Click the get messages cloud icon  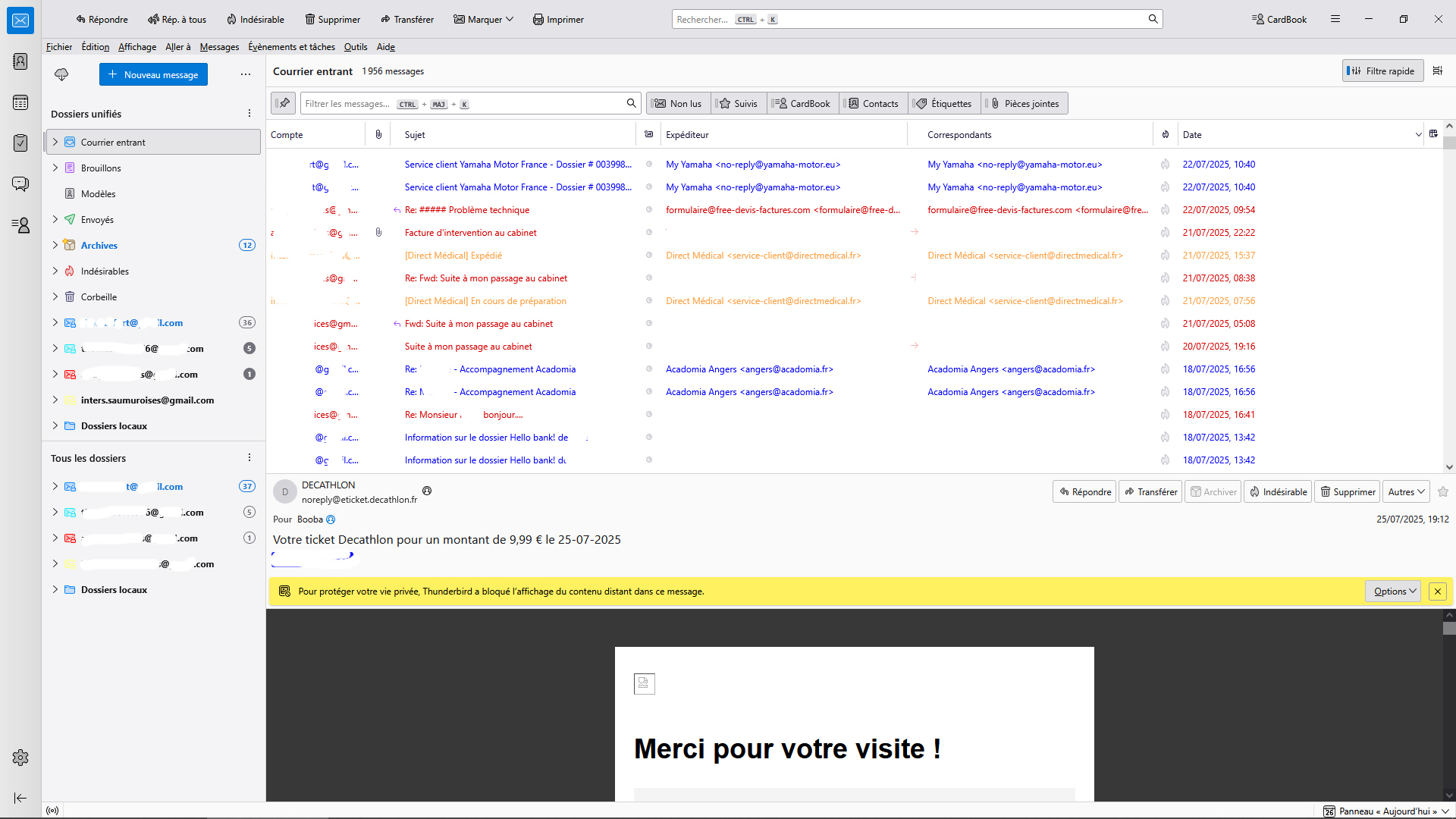point(61,74)
